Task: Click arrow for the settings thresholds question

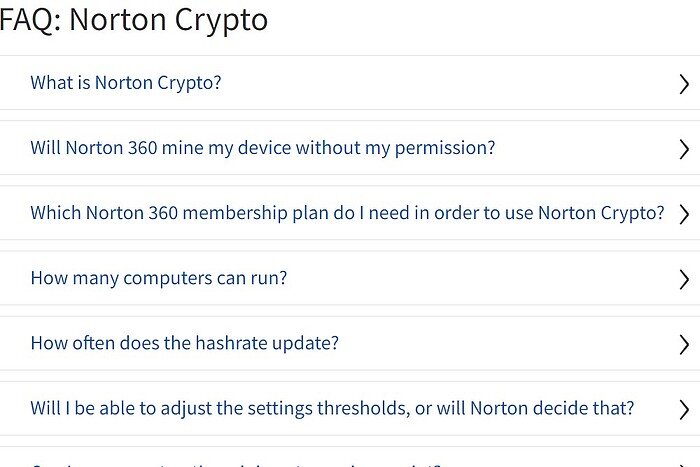Action: tap(684, 410)
